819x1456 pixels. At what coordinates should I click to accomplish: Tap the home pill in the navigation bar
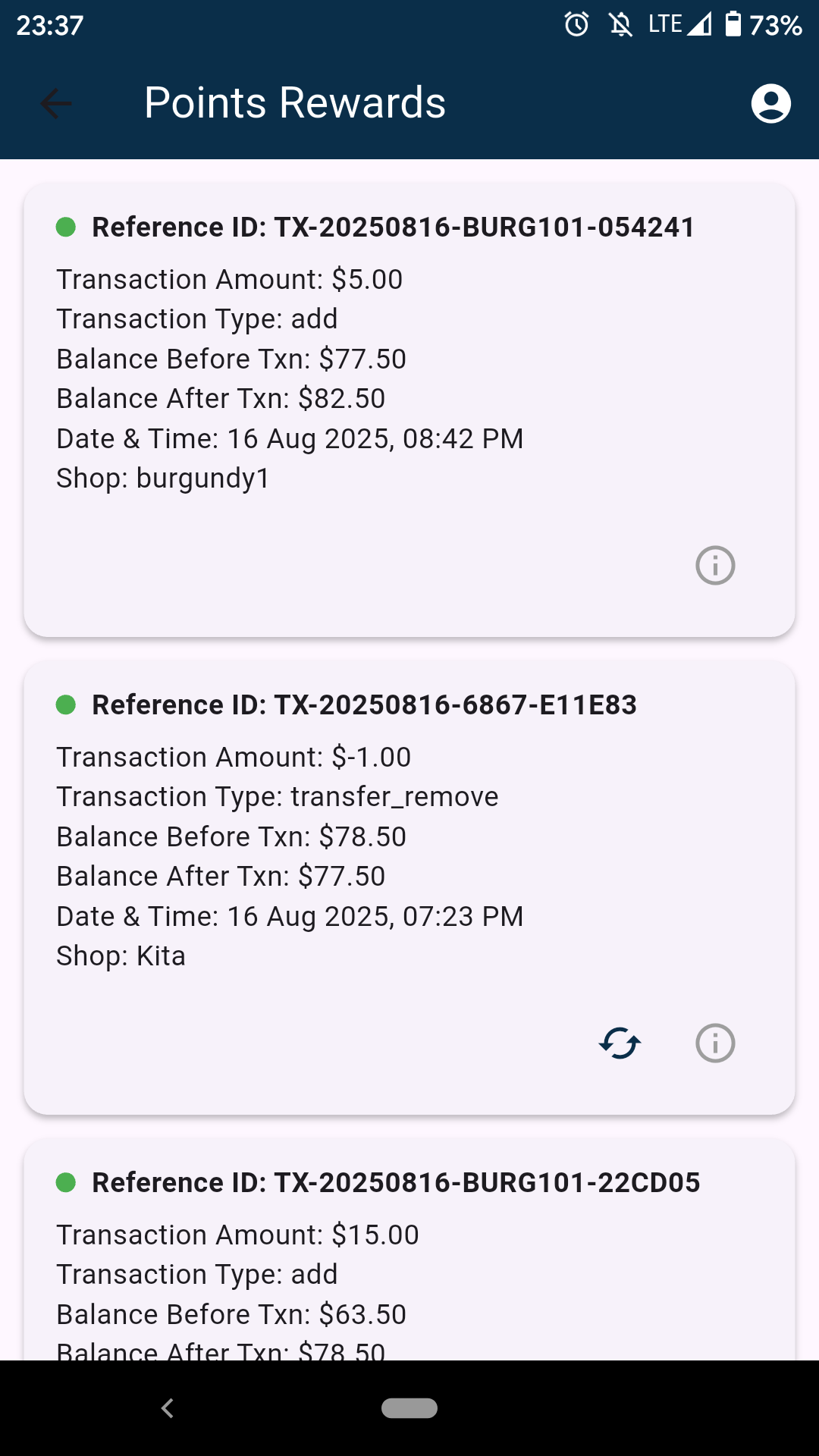point(409,1408)
